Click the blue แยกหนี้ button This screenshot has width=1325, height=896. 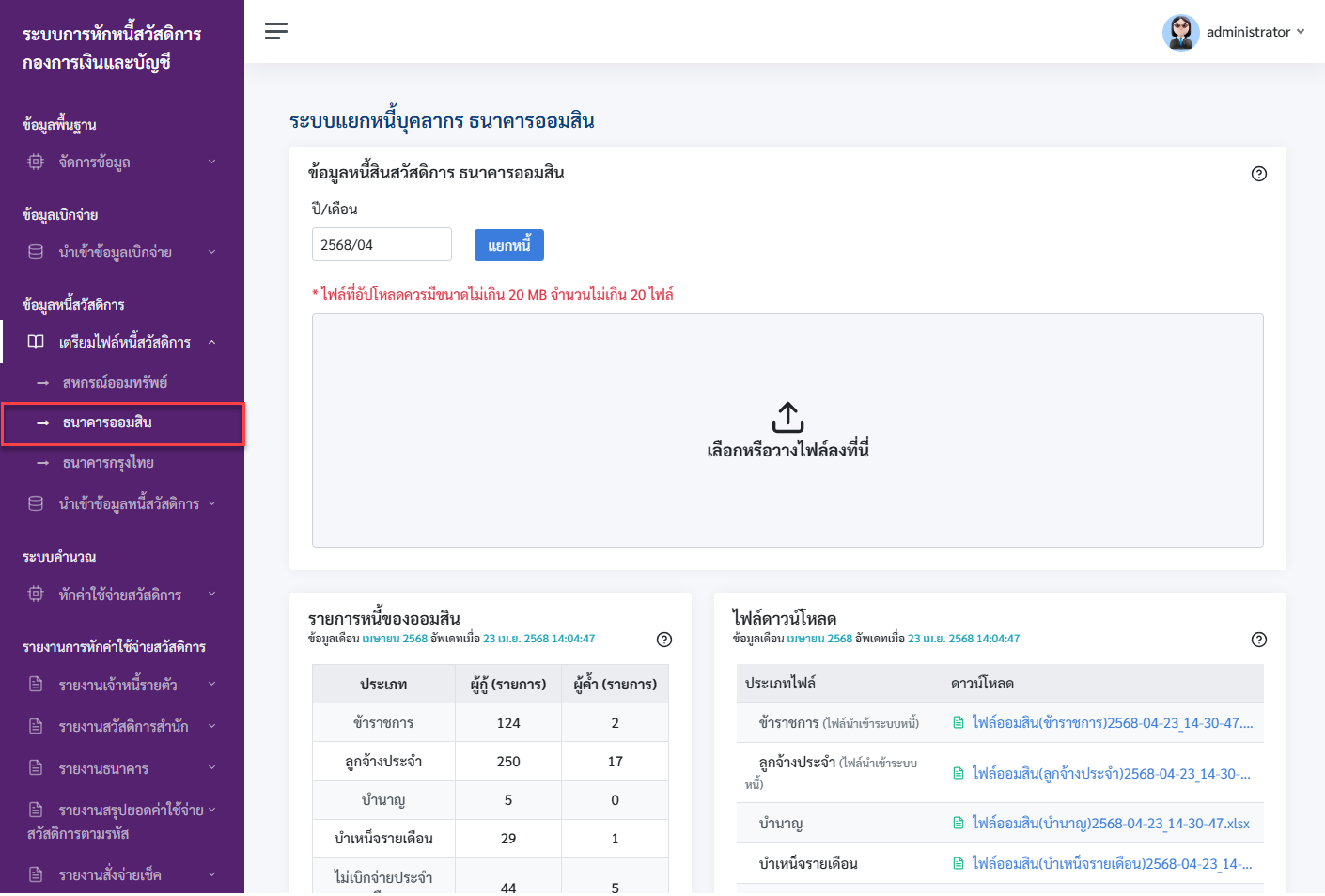point(509,245)
